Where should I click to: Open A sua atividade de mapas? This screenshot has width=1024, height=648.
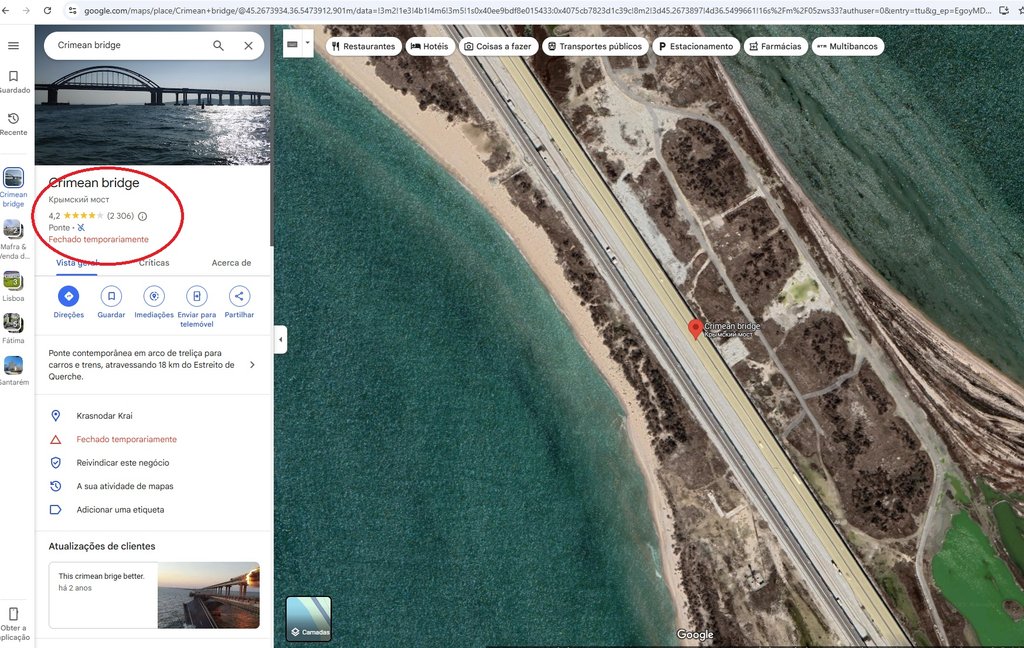153,487
